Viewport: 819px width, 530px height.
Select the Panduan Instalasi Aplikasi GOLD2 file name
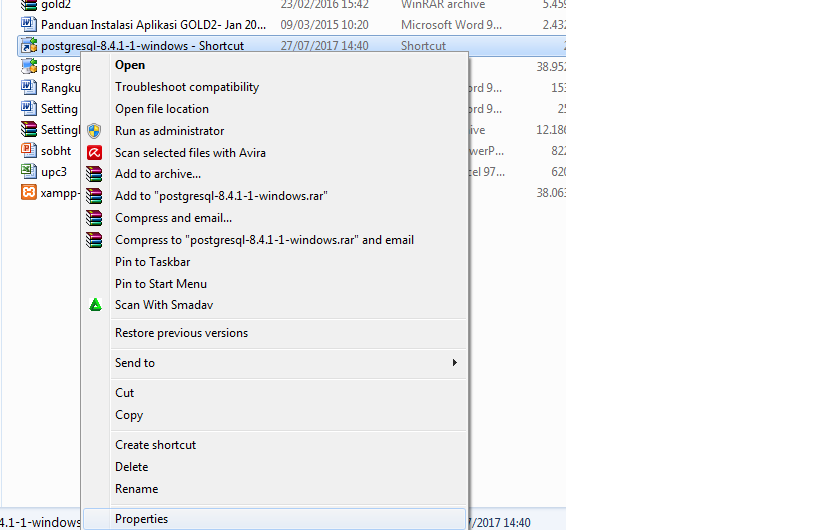pos(154,25)
